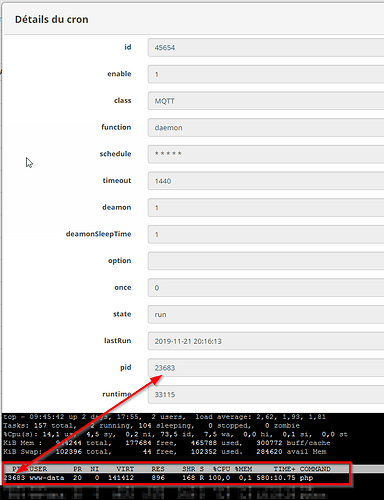The width and height of the screenshot is (384, 500).
Task: Click the class field containing MQTT
Action: click(266, 101)
